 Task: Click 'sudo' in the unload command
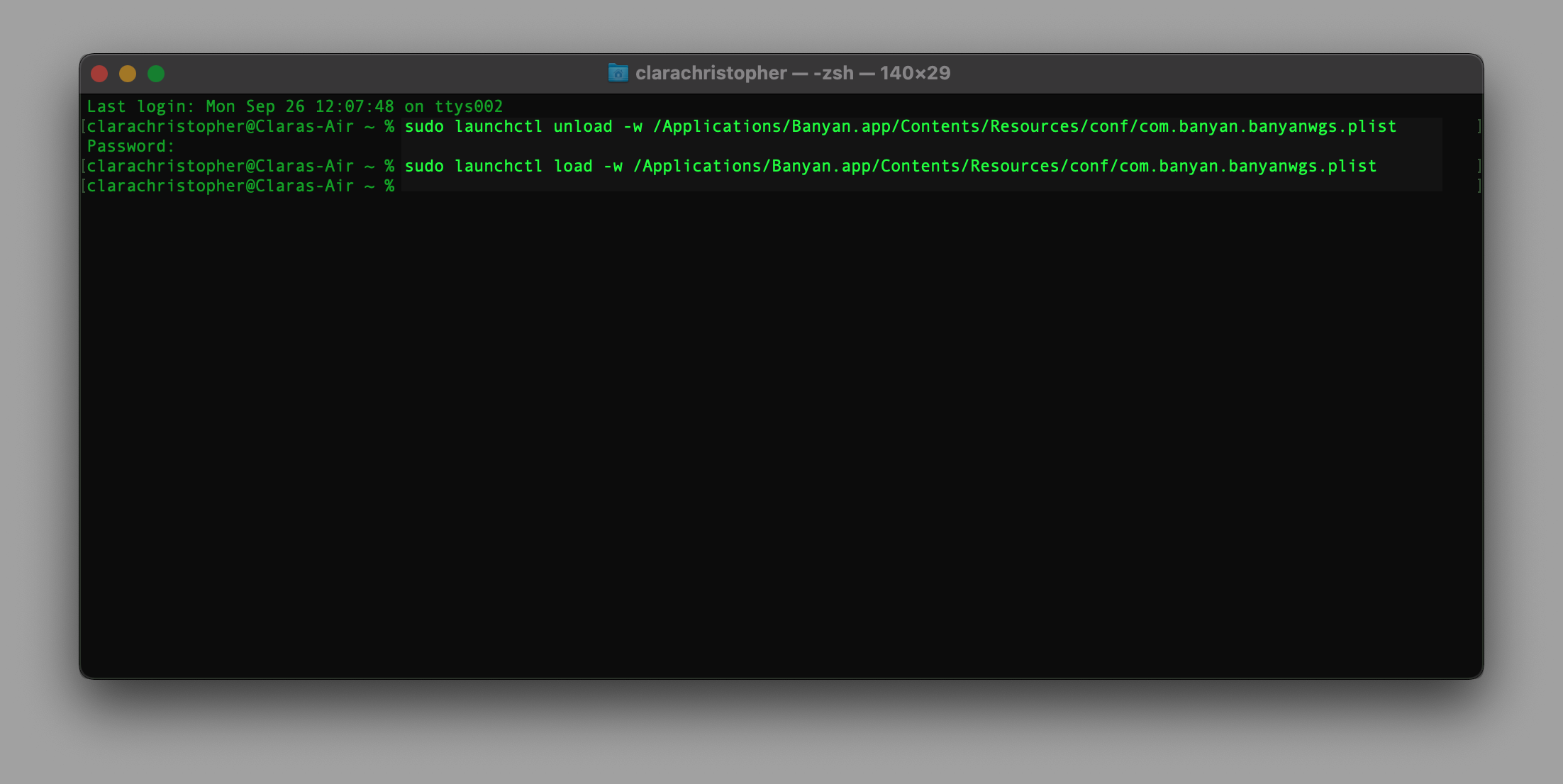coord(424,126)
